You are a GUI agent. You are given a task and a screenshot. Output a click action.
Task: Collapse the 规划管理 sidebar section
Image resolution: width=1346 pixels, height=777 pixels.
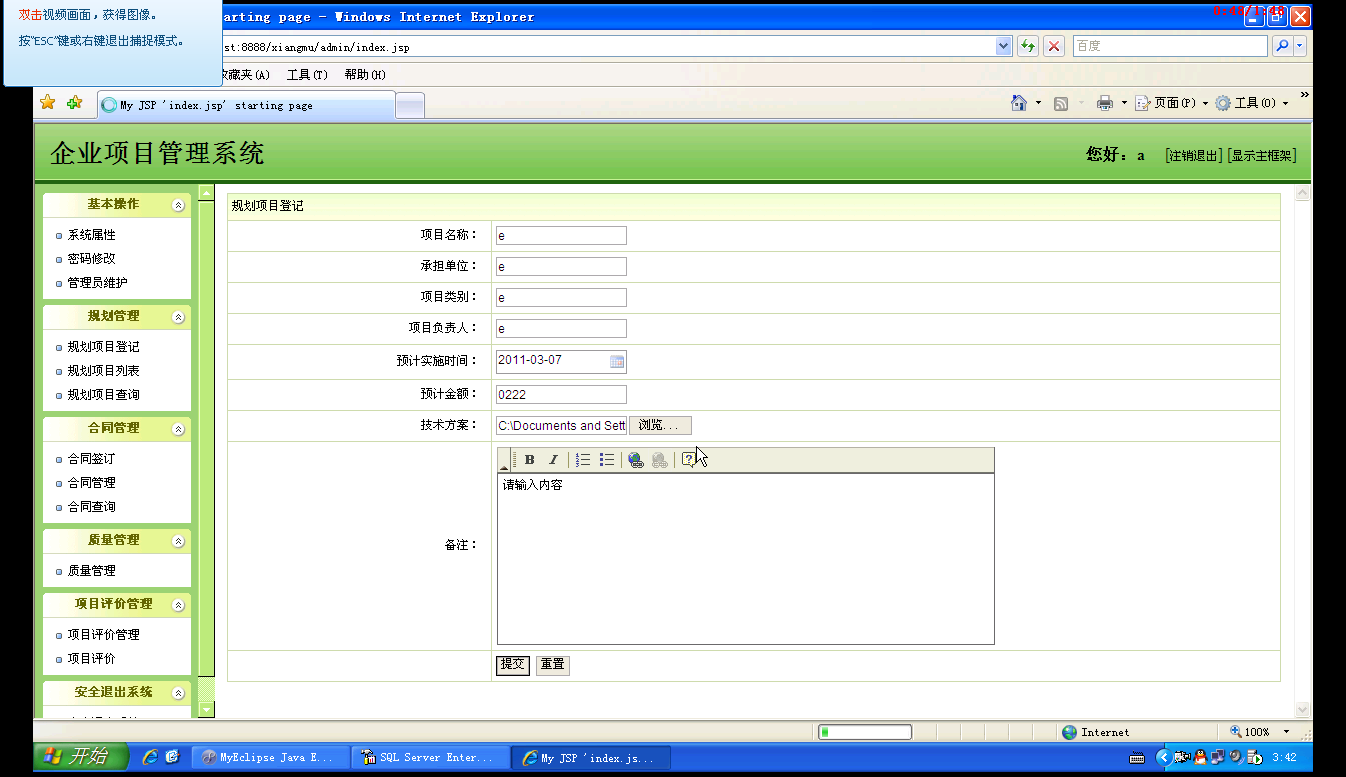point(179,317)
